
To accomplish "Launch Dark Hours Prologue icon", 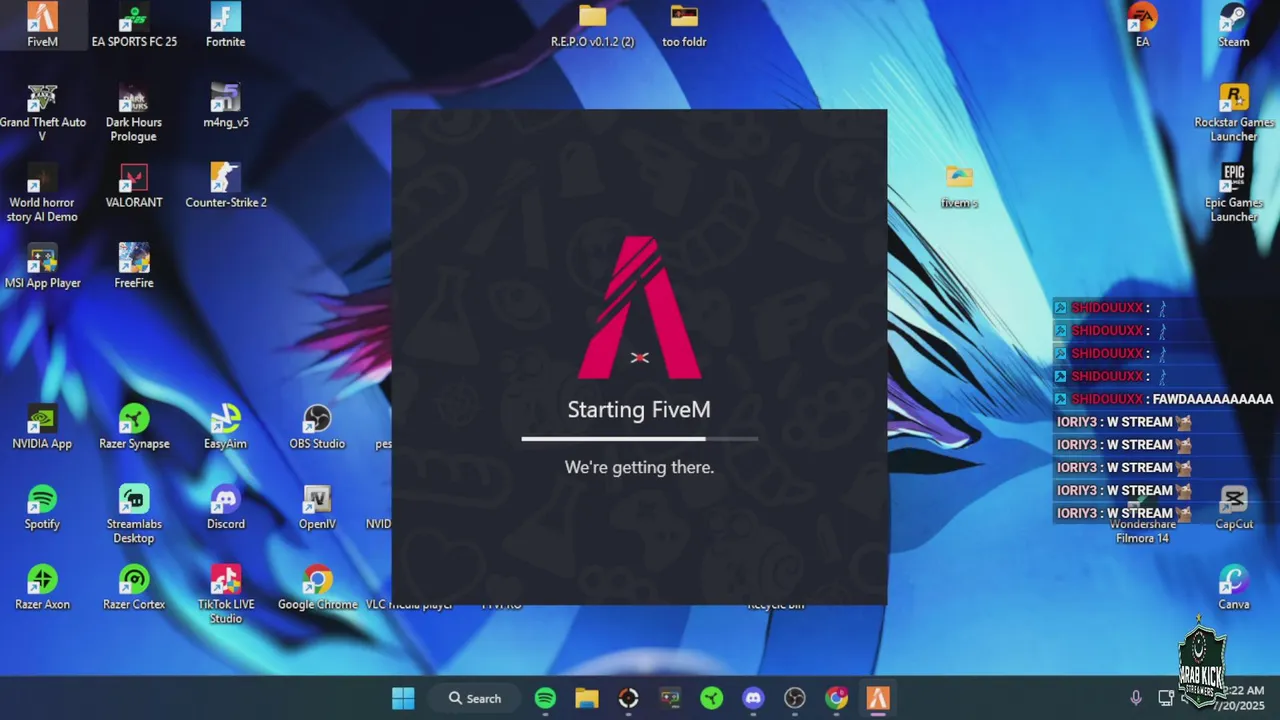I will pyautogui.click(x=134, y=112).
